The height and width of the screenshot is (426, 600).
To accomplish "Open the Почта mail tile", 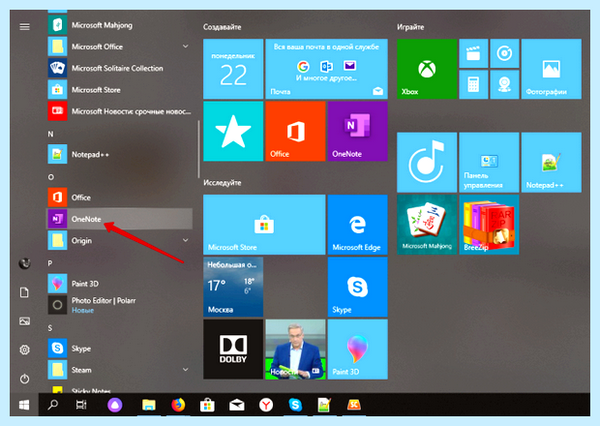I will coord(326,69).
